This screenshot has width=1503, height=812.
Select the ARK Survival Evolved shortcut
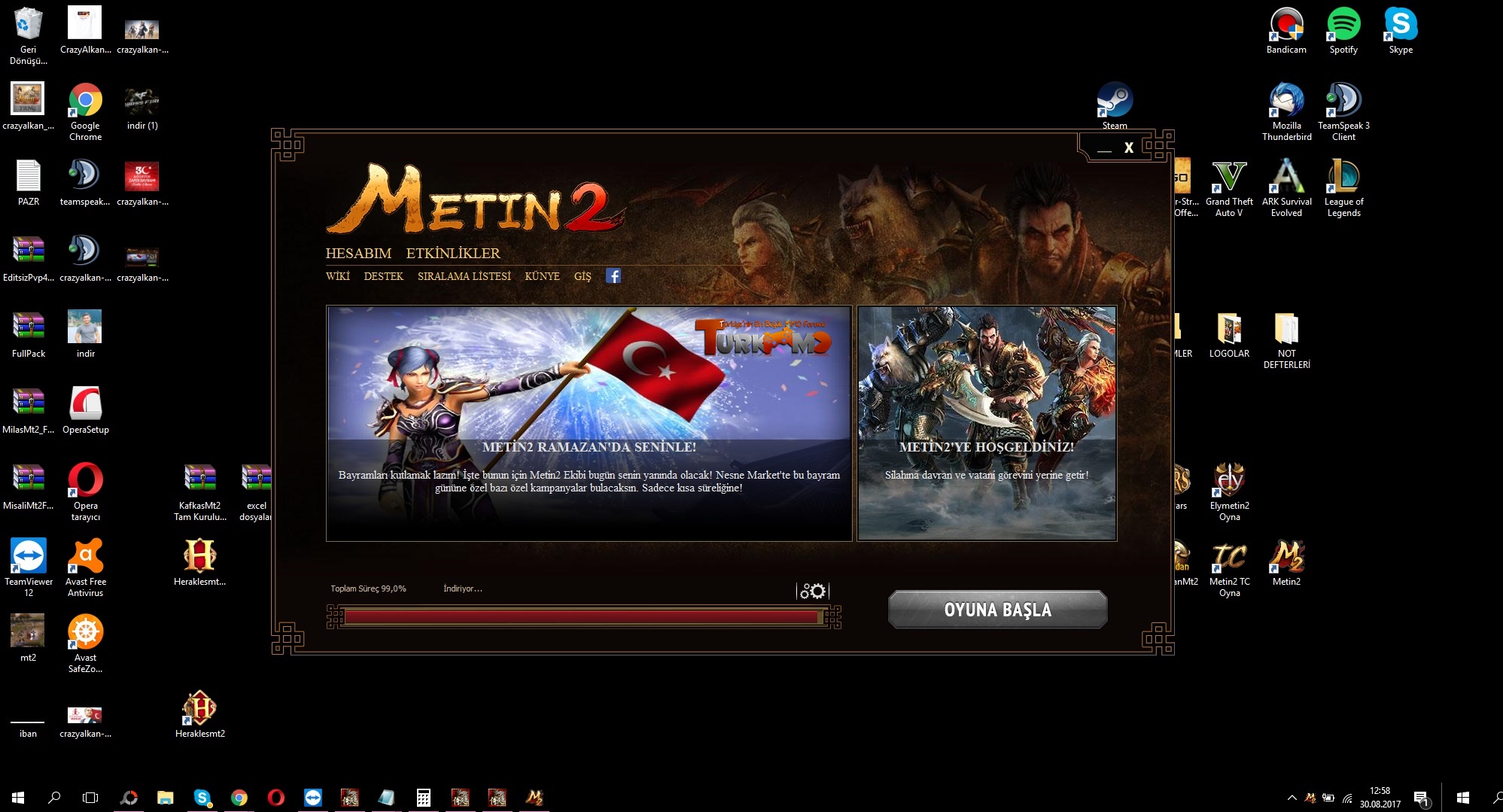click(1286, 187)
